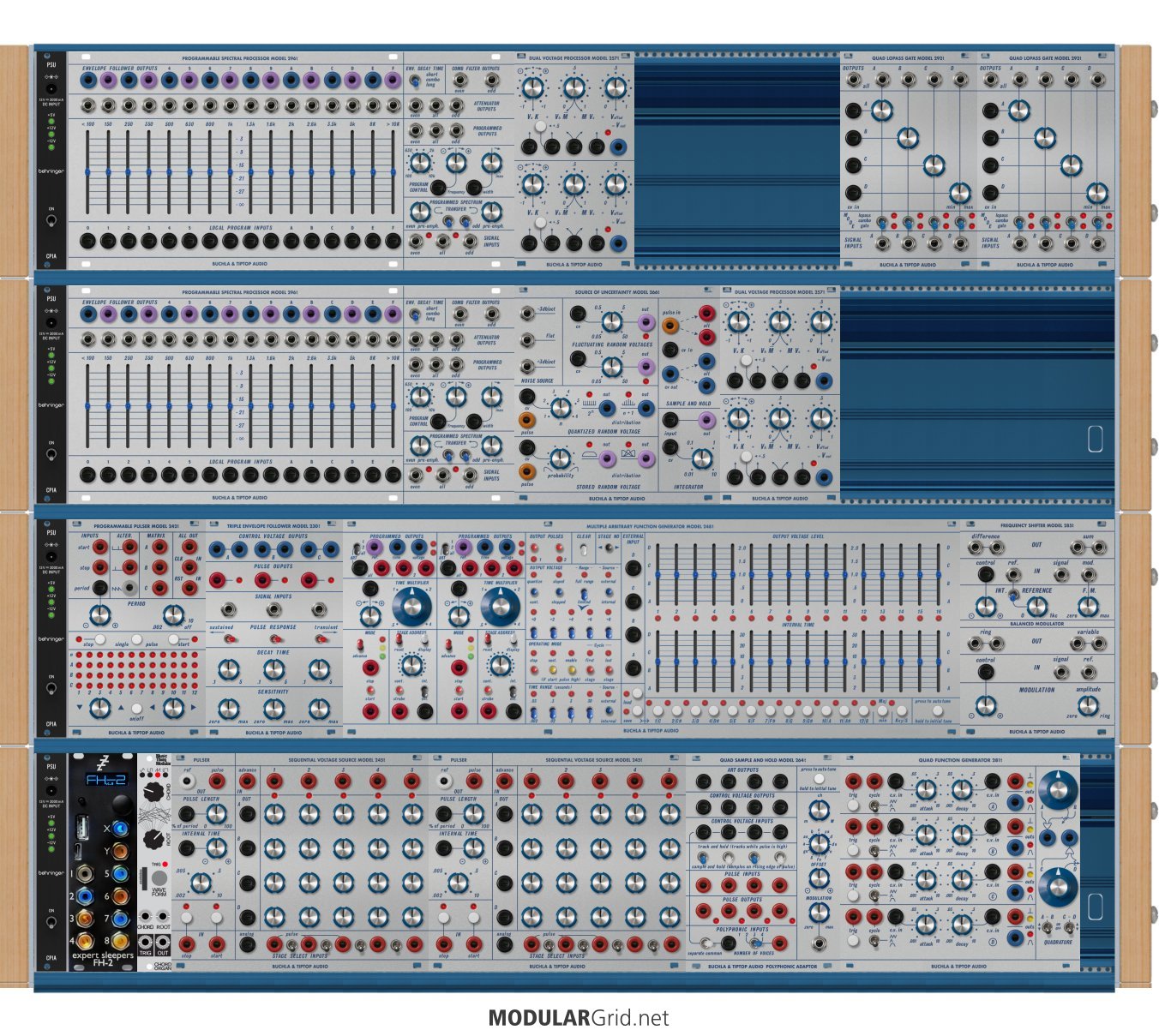The image size is (1159, 1036).
Task: Click the up triangle on Programmable Pulser
Action: coord(121,708)
